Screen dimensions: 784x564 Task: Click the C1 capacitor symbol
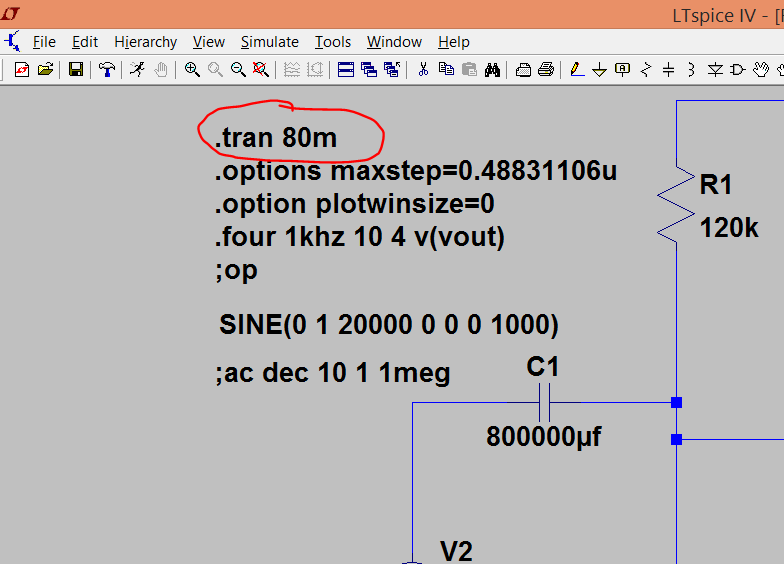pos(544,402)
